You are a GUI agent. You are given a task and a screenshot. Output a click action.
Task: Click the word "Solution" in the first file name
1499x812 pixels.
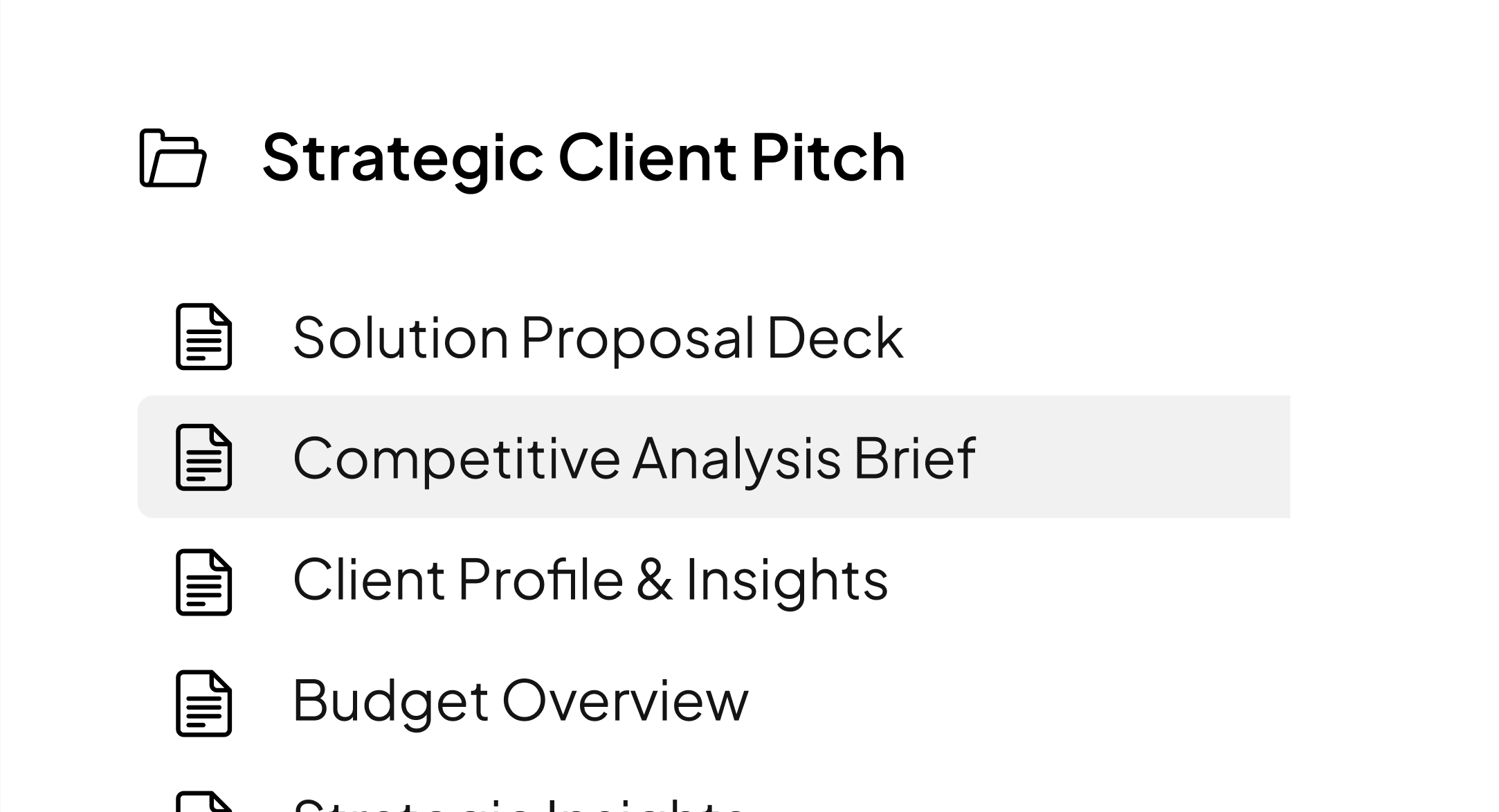401,338
